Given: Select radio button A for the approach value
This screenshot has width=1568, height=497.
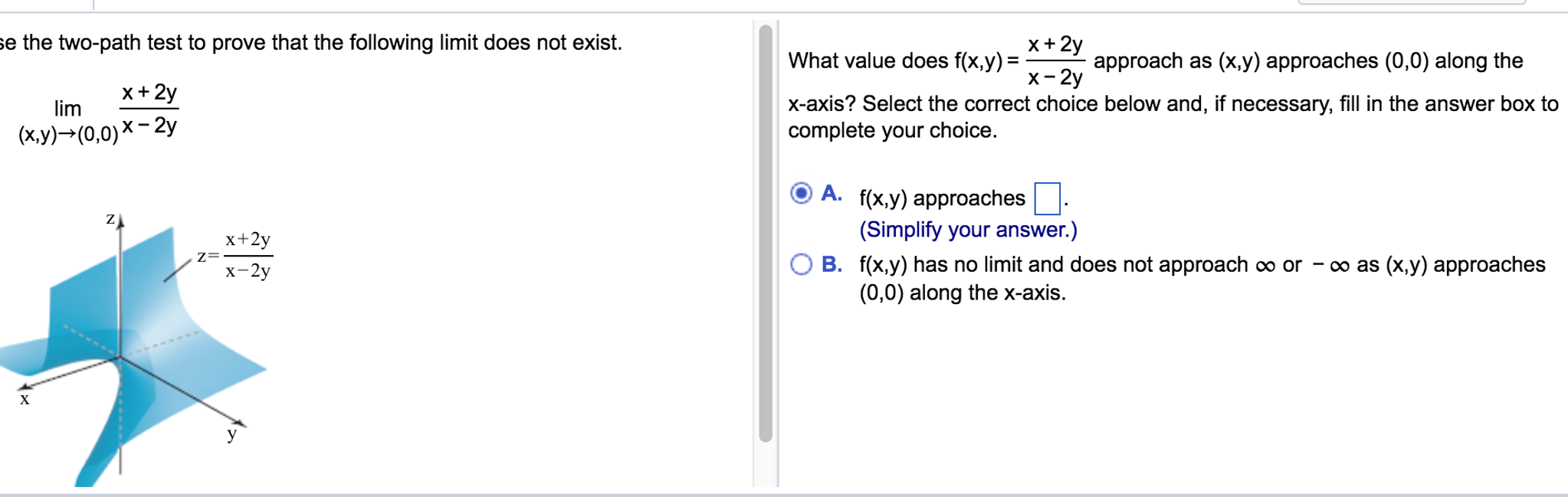Looking at the screenshot, I should point(800,194).
